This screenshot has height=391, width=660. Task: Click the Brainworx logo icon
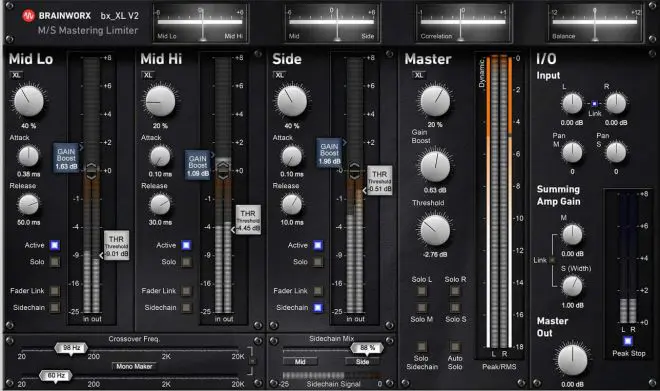(29, 16)
